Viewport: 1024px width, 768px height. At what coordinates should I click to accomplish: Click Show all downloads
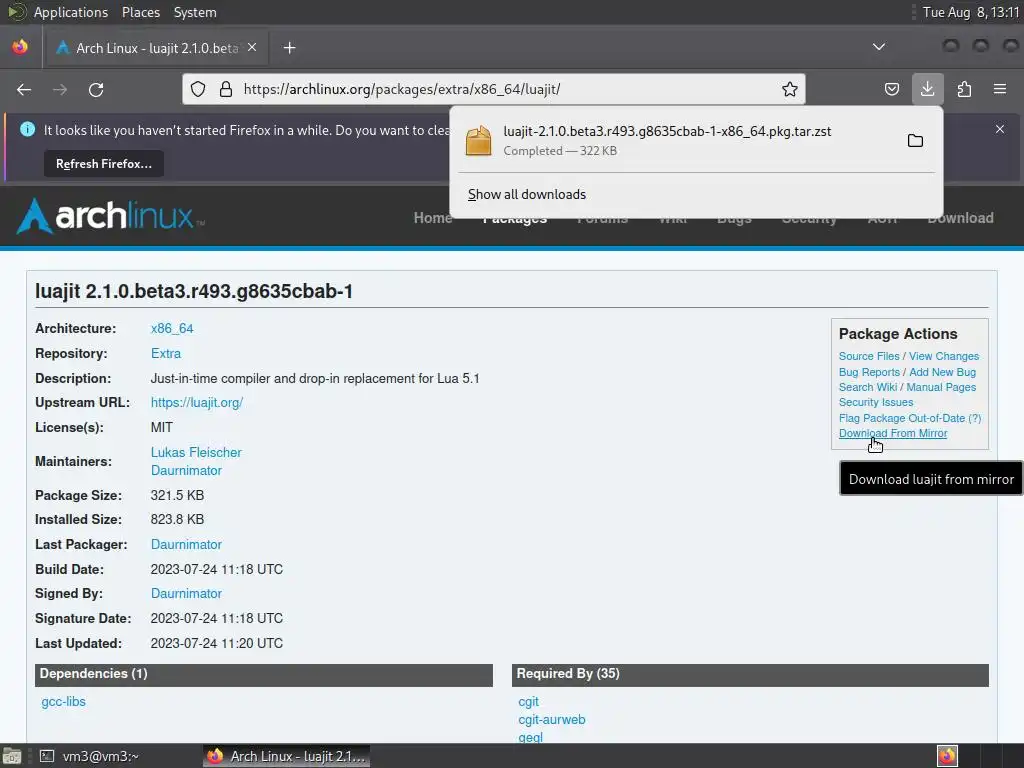click(x=527, y=195)
